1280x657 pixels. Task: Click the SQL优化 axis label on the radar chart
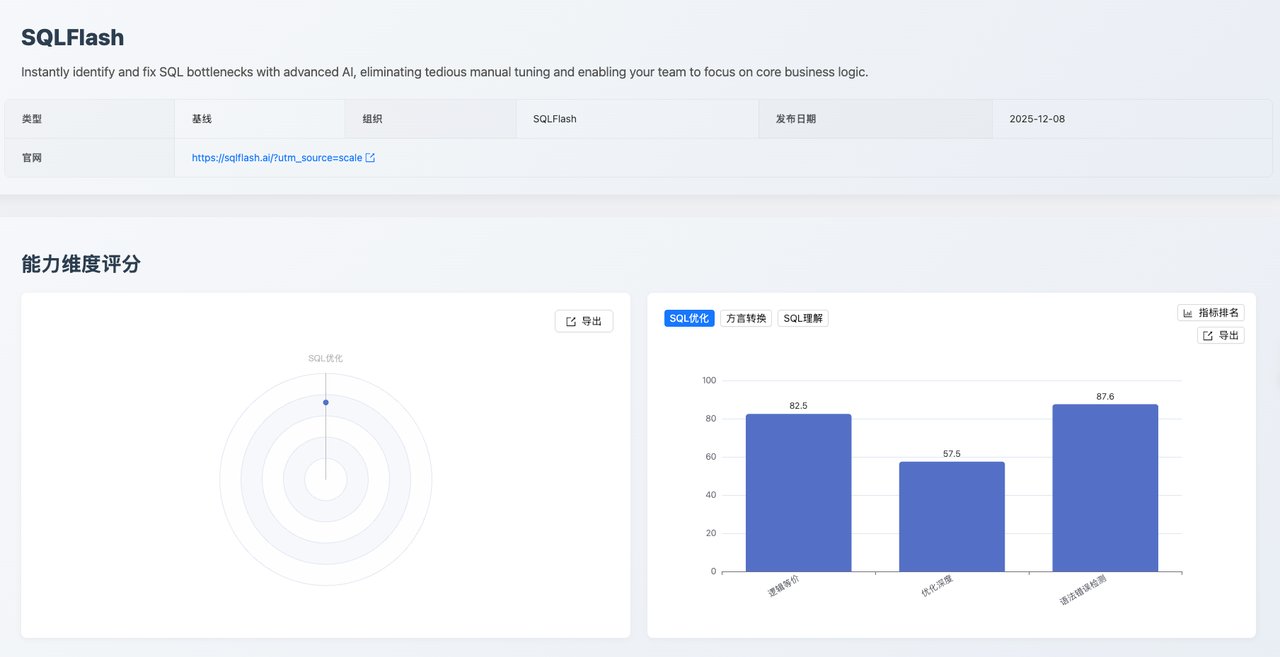[326, 358]
